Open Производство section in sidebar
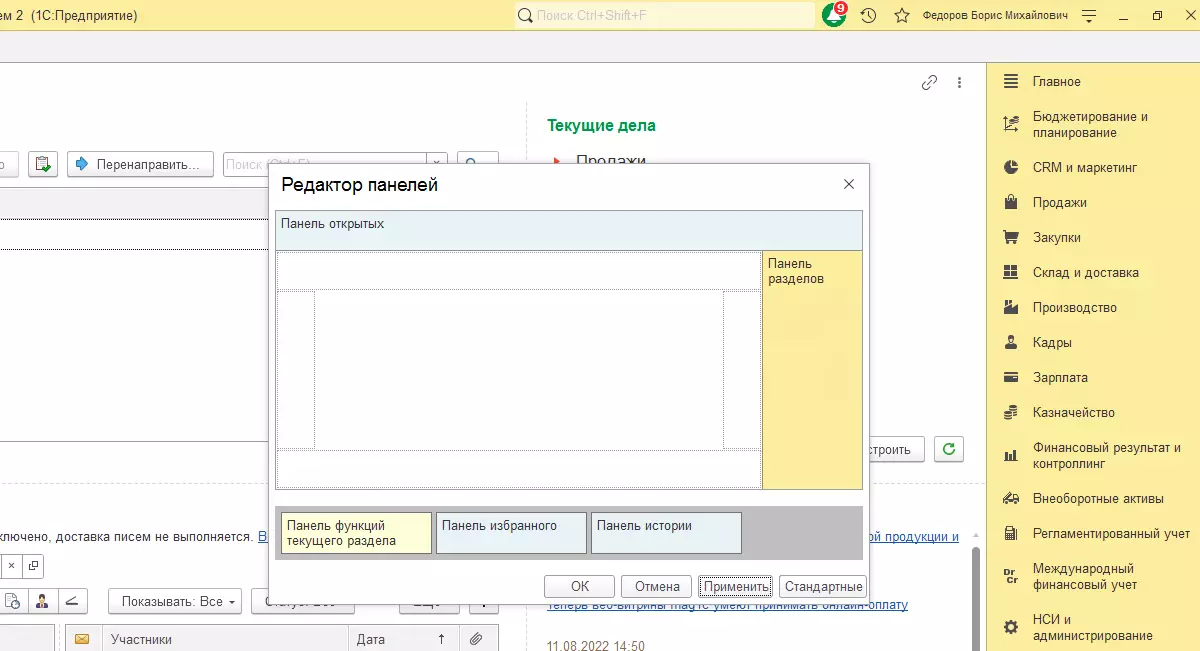The width and height of the screenshot is (1200, 651). coord(1075,307)
